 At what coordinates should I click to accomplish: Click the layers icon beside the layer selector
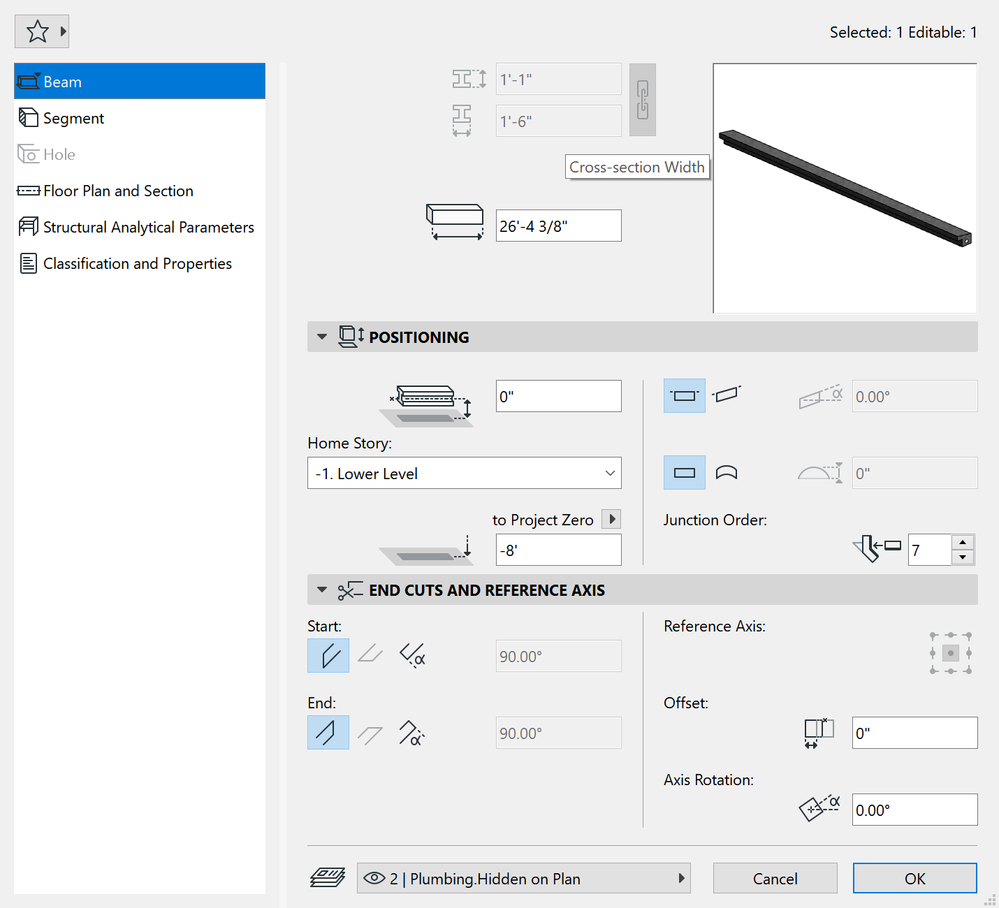[327, 877]
